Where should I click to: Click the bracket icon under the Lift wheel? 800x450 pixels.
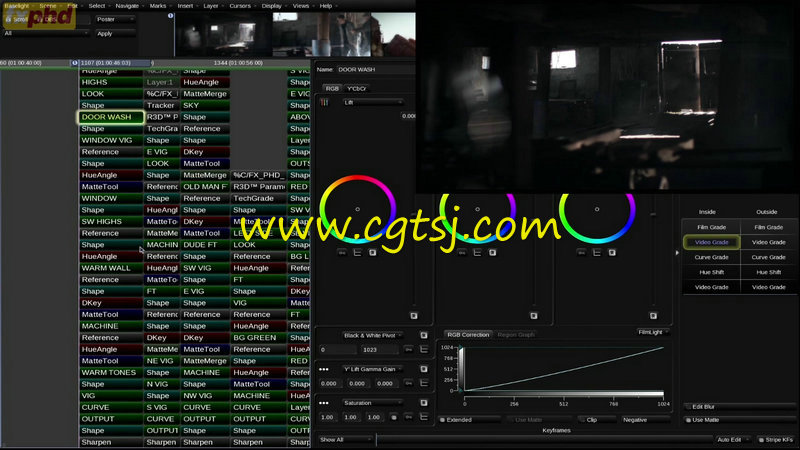coord(357,253)
